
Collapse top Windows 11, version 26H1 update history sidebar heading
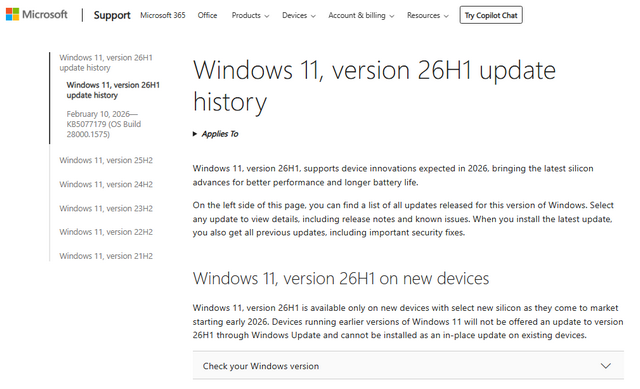tap(106, 62)
